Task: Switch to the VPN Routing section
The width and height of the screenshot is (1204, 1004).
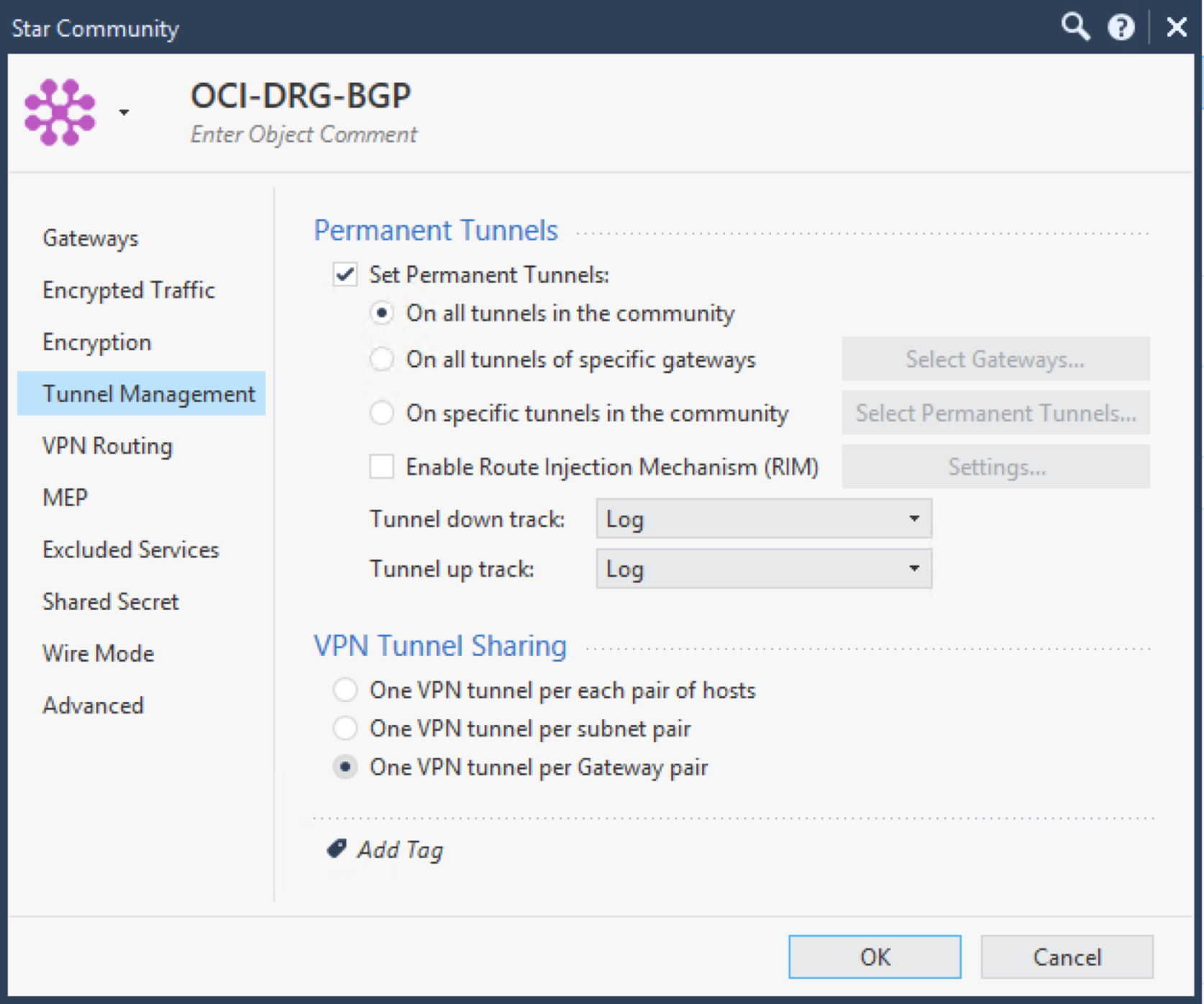Action: coord(107,446)
